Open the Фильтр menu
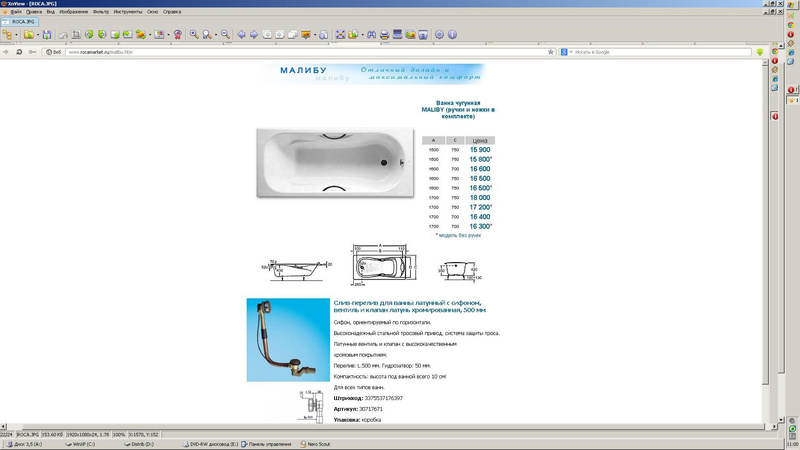 [x=101, y=12]
